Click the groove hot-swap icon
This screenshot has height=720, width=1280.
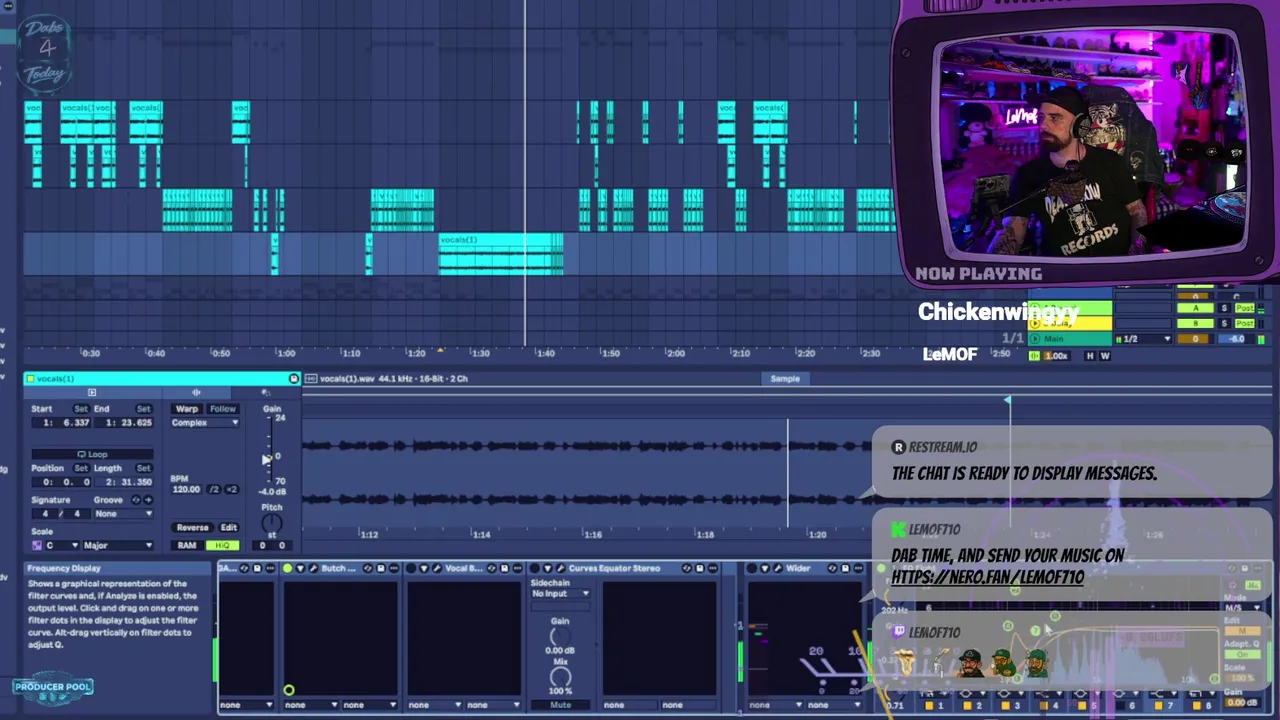[136, 500]
